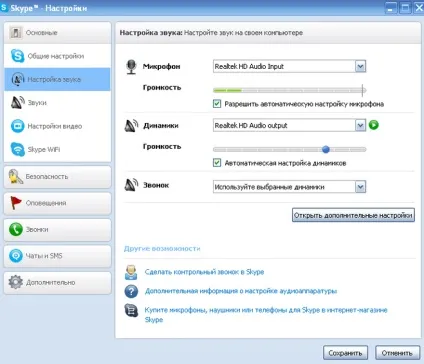Click the padlock icon beside Безопасность
The height and width of the screenshot is (364, 424).
(x=15, y=176)
